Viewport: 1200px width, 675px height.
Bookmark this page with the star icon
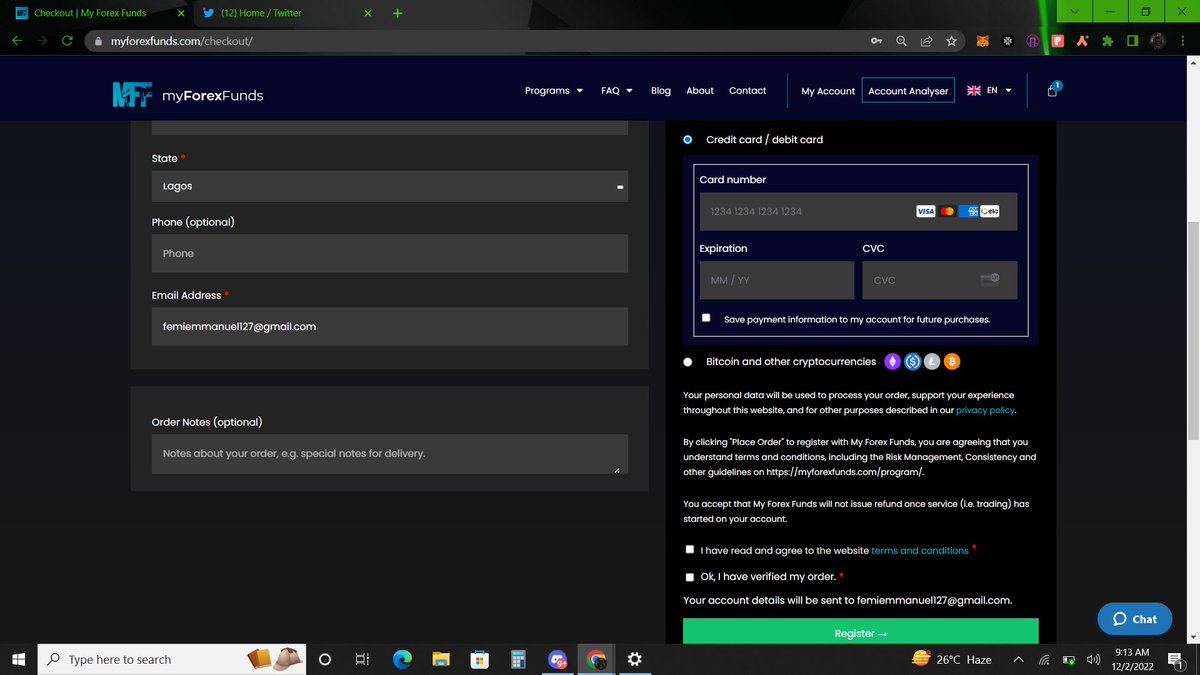click(x=951, y=41)
